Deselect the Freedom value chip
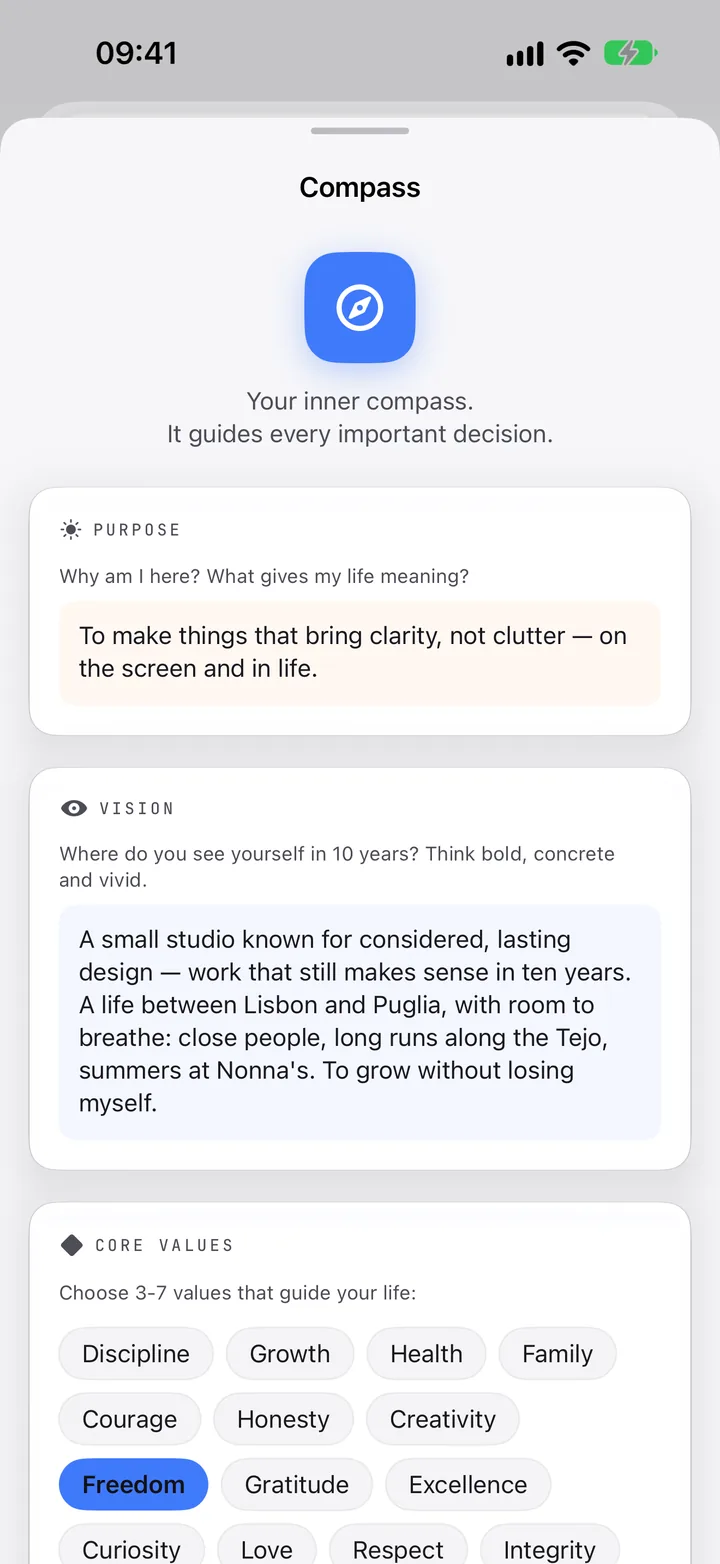Image resolution: width=720 pixels, height=1564 pixels. (134, 1484)
